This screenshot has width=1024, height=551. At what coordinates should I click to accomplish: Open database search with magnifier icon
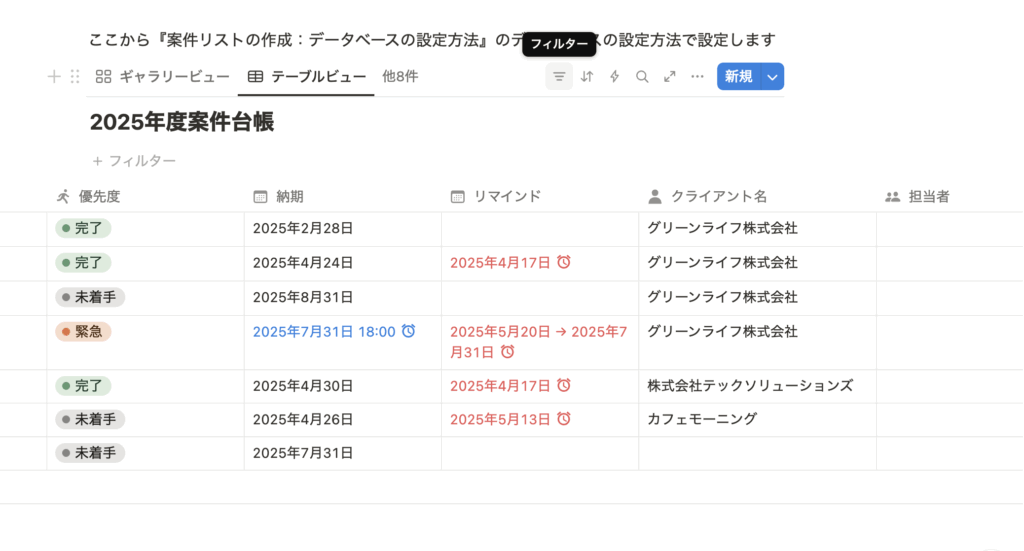[642, 77]
